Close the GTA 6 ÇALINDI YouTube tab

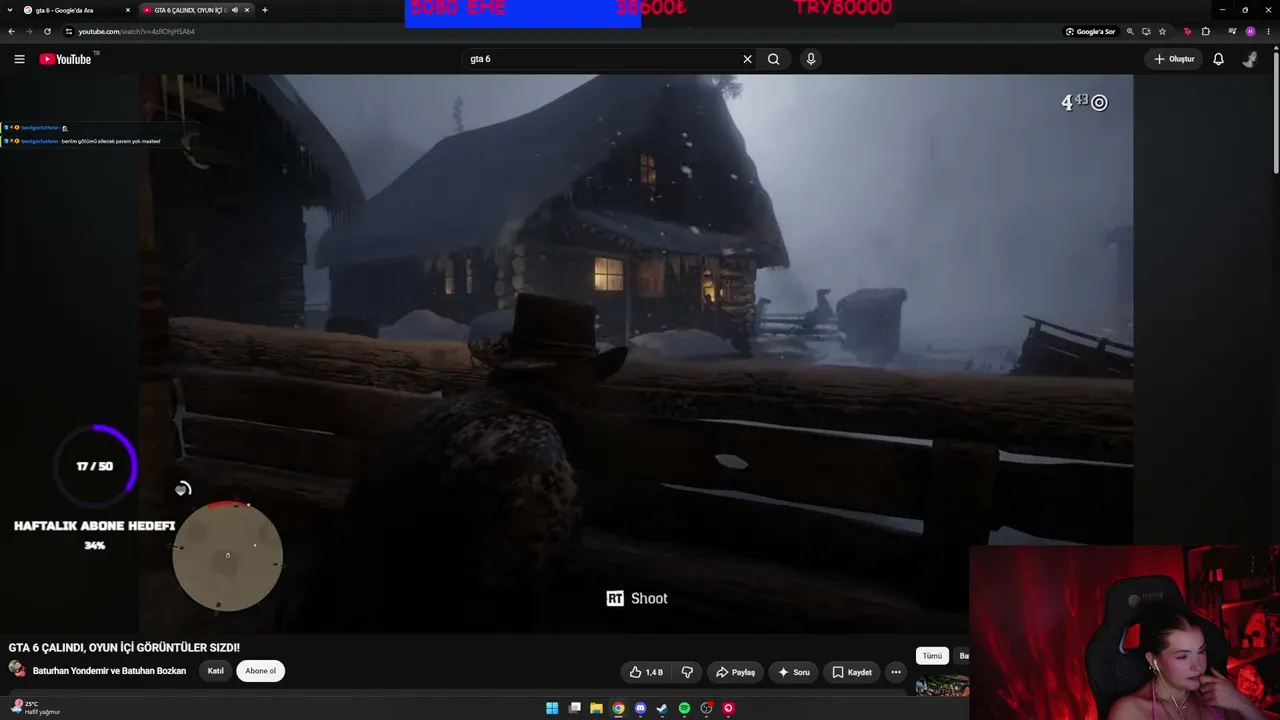pyautogui.click(x=247, y=10)
